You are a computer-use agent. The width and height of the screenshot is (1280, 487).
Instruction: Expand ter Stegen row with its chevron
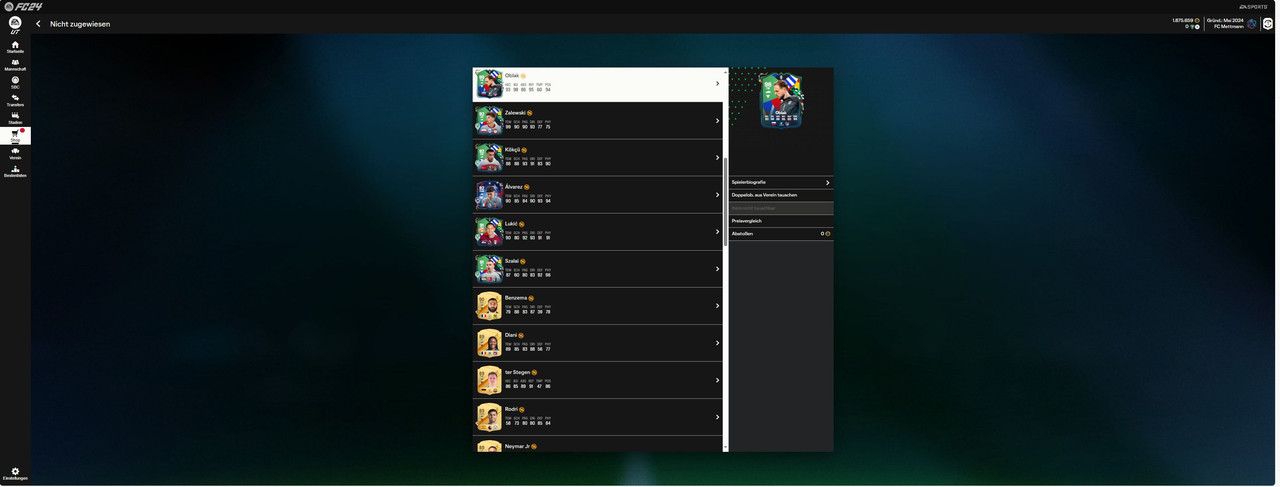[x=717, y=380]
